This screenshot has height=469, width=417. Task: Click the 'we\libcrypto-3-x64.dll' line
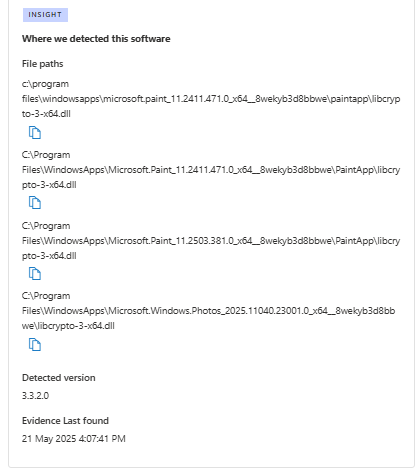[68, 326]
